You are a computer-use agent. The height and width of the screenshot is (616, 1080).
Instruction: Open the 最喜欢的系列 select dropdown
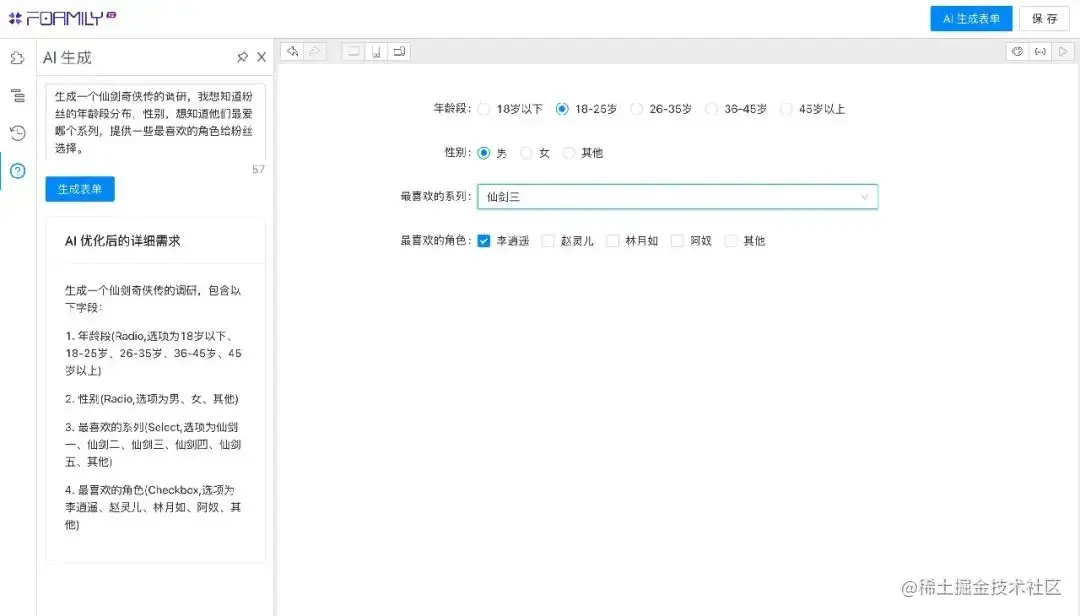pyautogui.click(x=678, y=197)
